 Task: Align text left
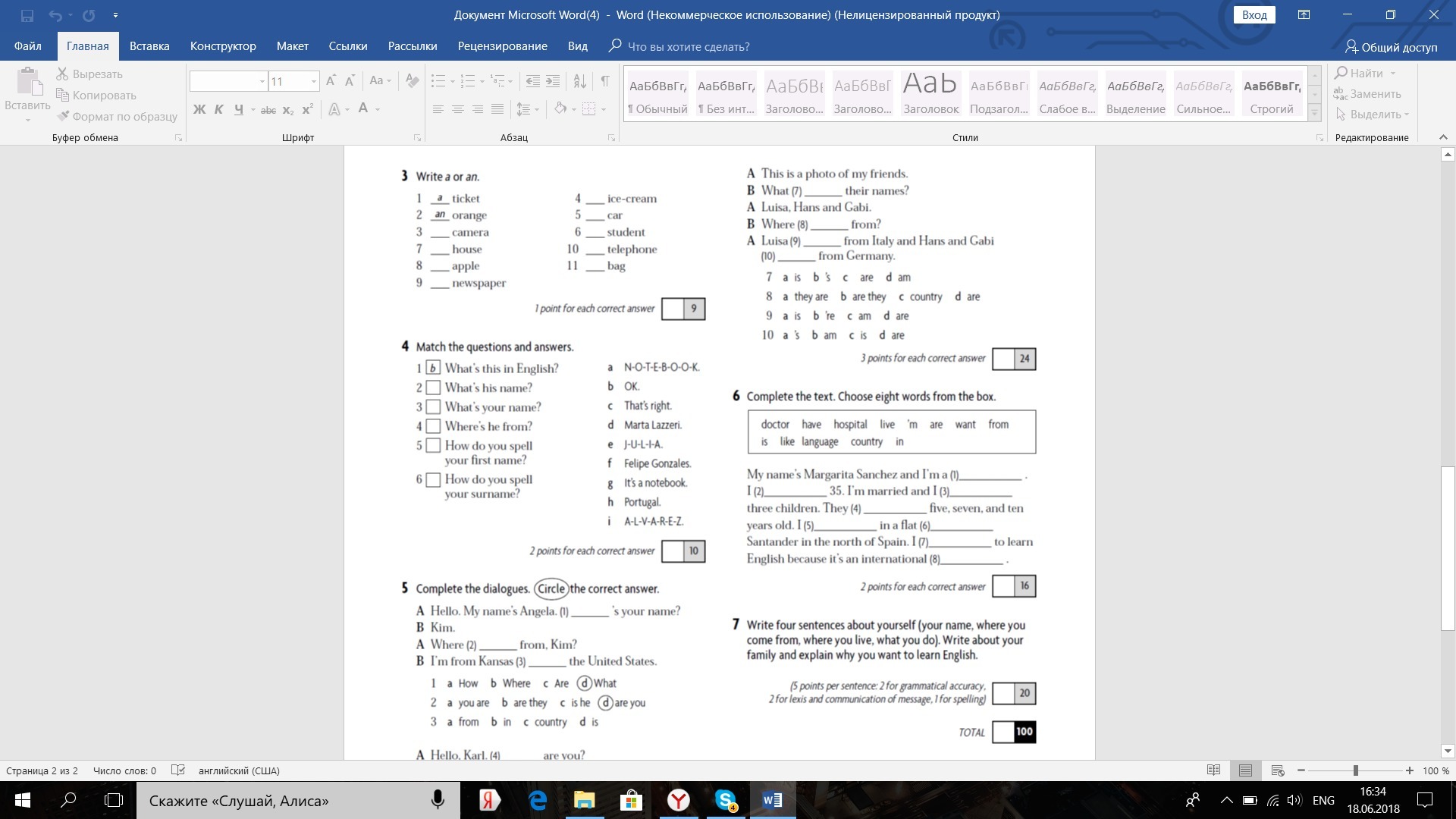point(438,109)
